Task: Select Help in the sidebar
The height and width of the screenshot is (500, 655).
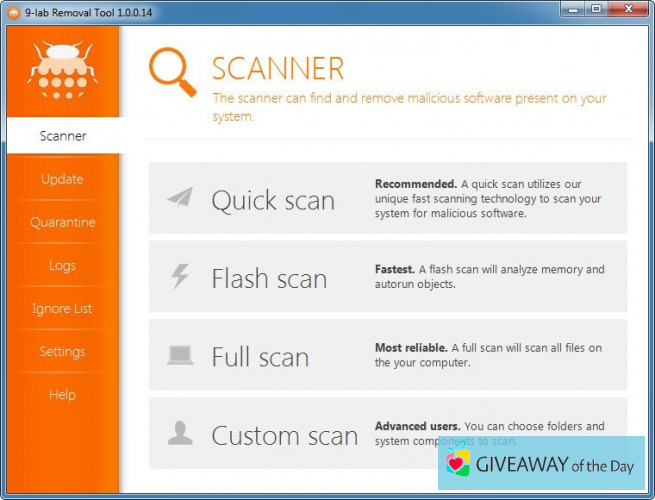Action: [62, 394]
